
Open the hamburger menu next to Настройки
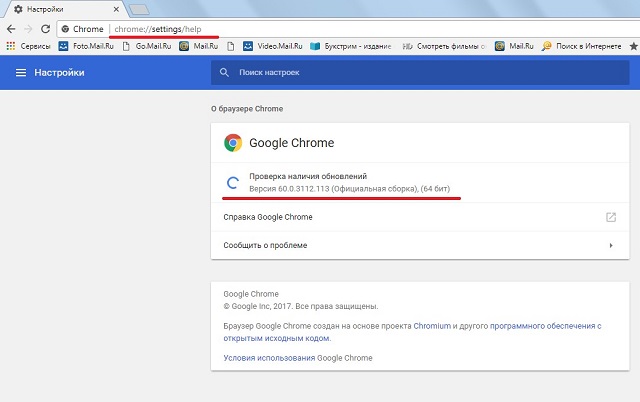21,73
